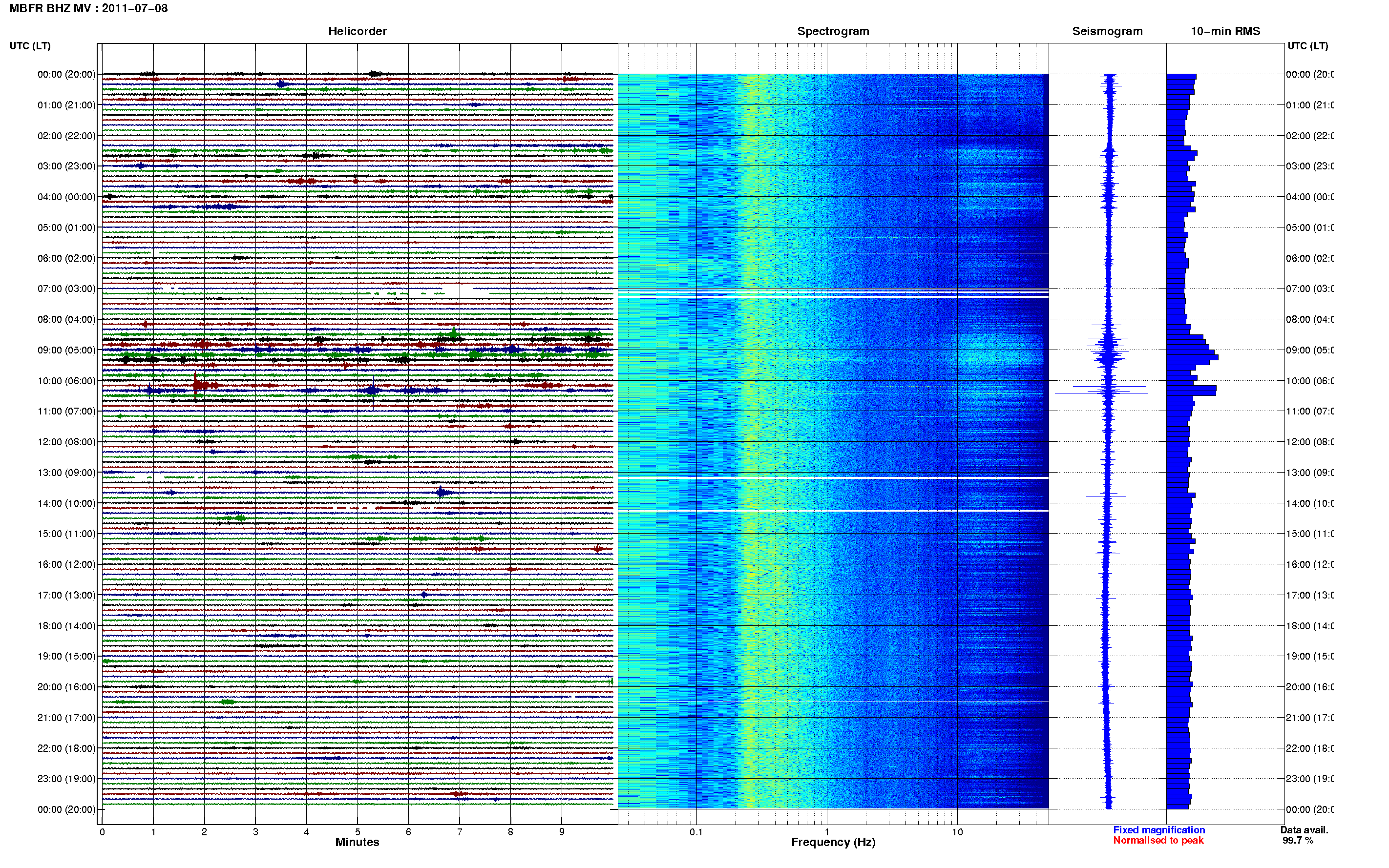1389x868 pixels.
Task: Click left axis label '04:00 (00:00)'
Action: point(66,197)
